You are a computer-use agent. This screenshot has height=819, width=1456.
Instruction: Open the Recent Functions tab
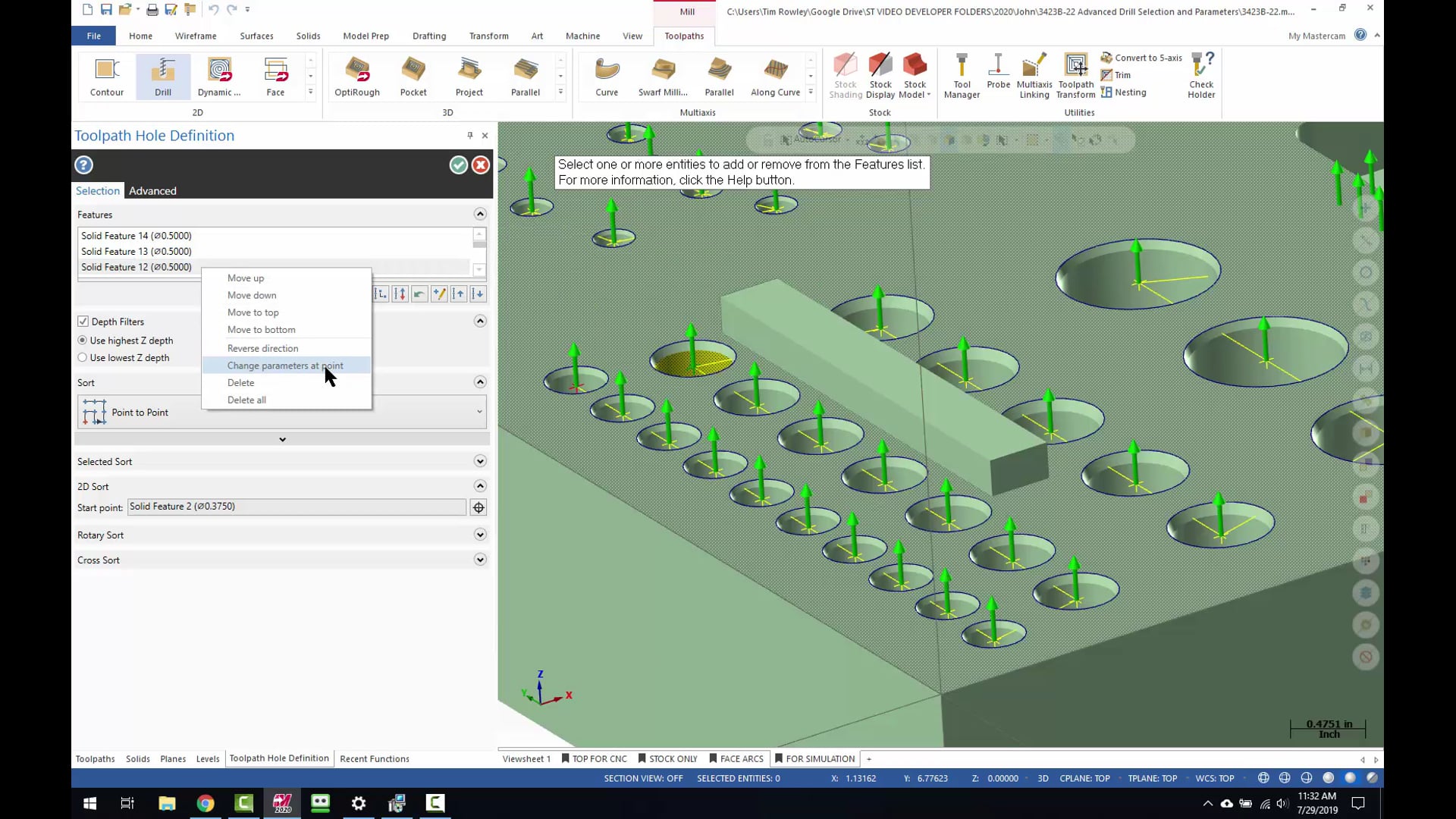[375, 759]
